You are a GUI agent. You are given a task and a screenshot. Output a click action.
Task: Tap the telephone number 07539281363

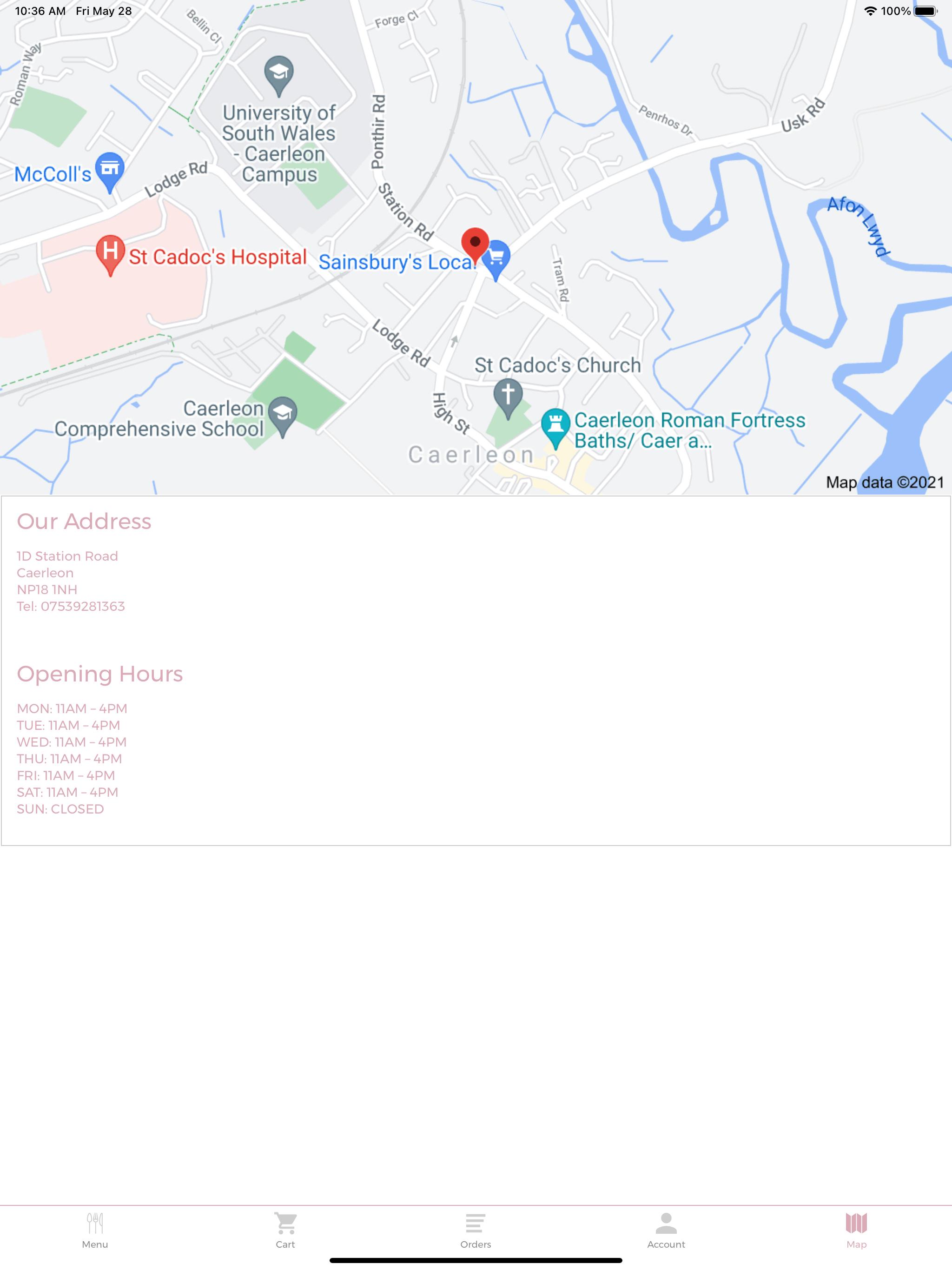83,606
